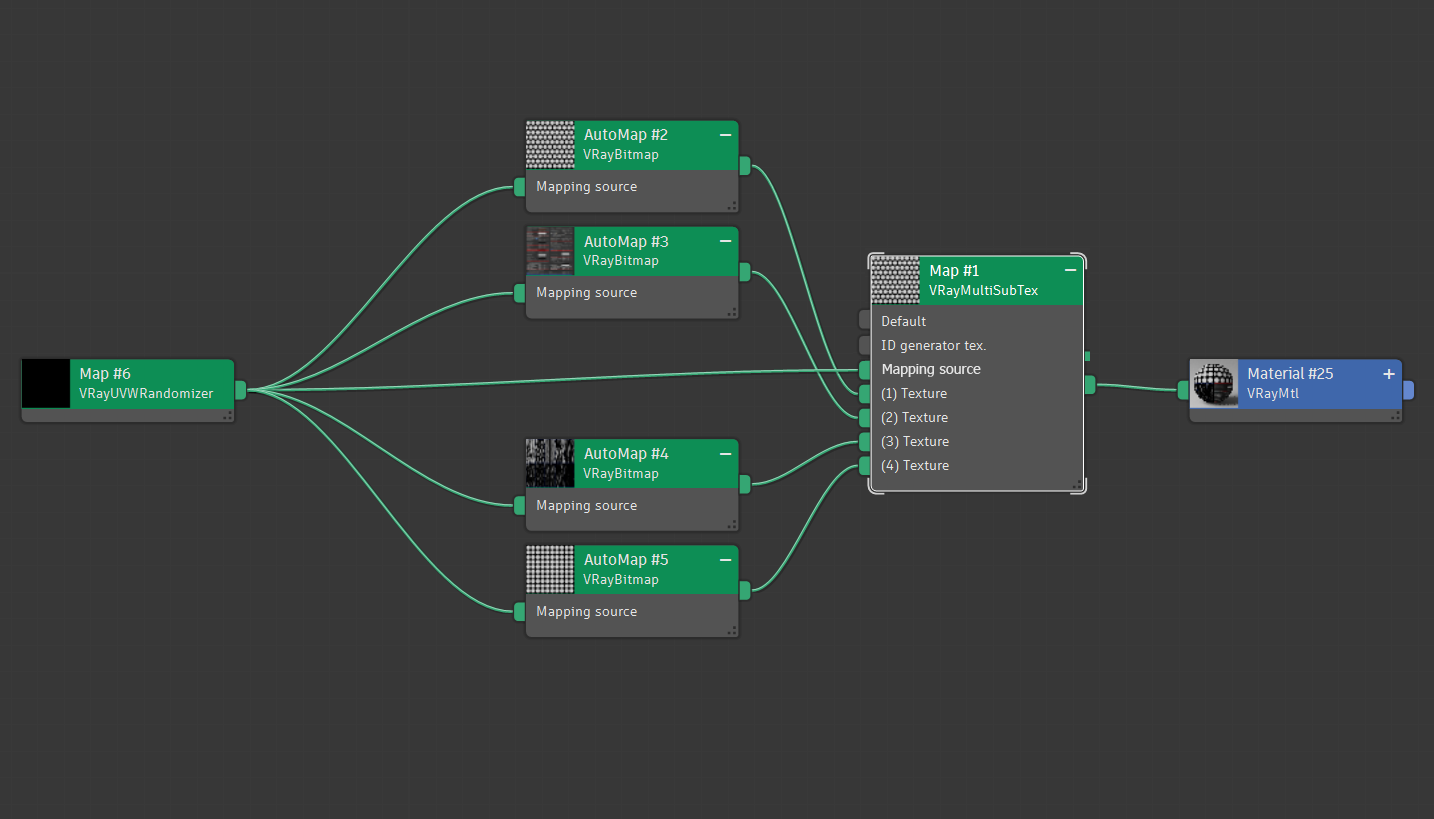Click the AutoMap #4 Mapping source input socket

click(x=520, y=506)
